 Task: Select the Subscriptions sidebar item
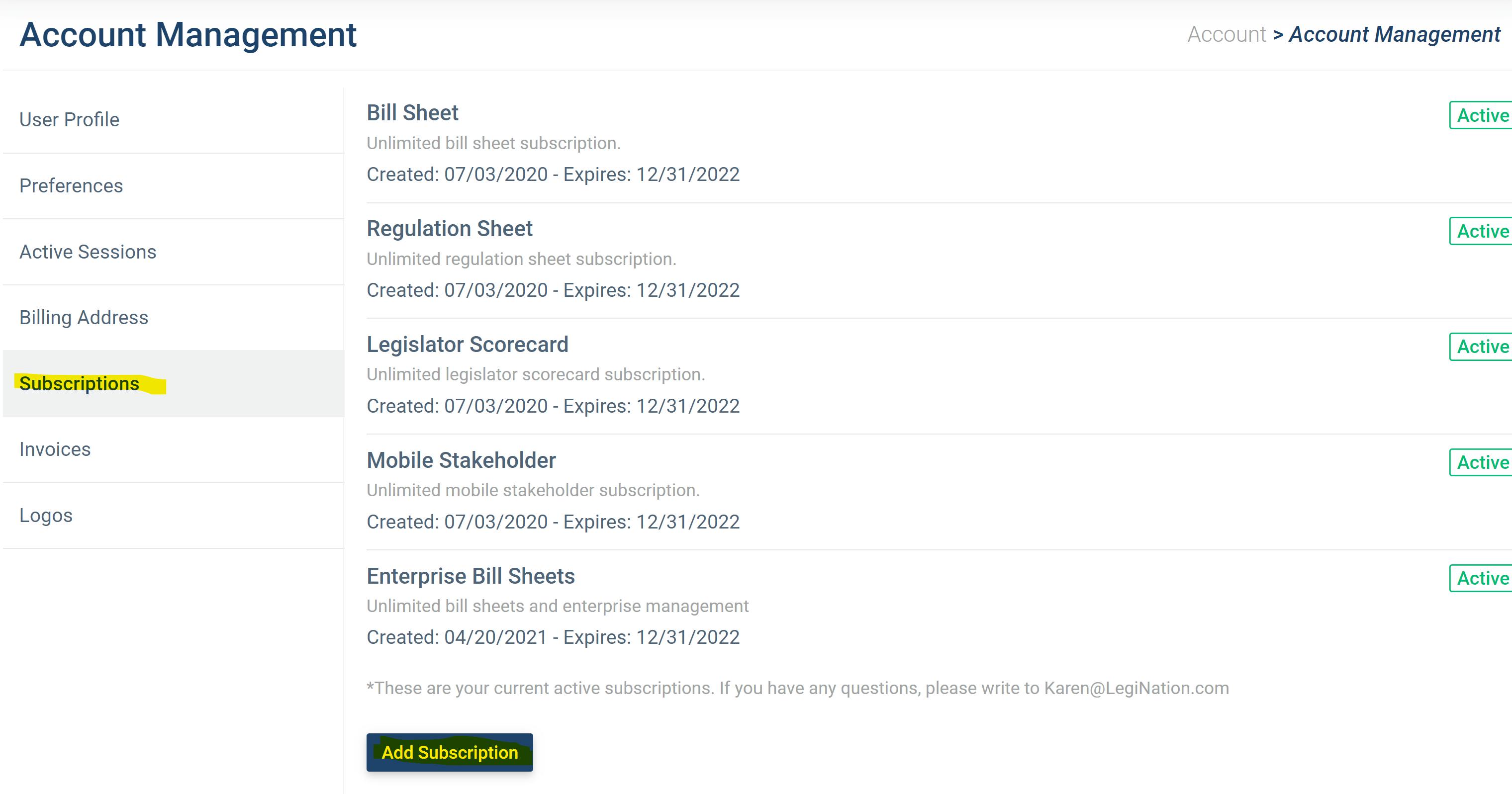(x=79, y=384)
